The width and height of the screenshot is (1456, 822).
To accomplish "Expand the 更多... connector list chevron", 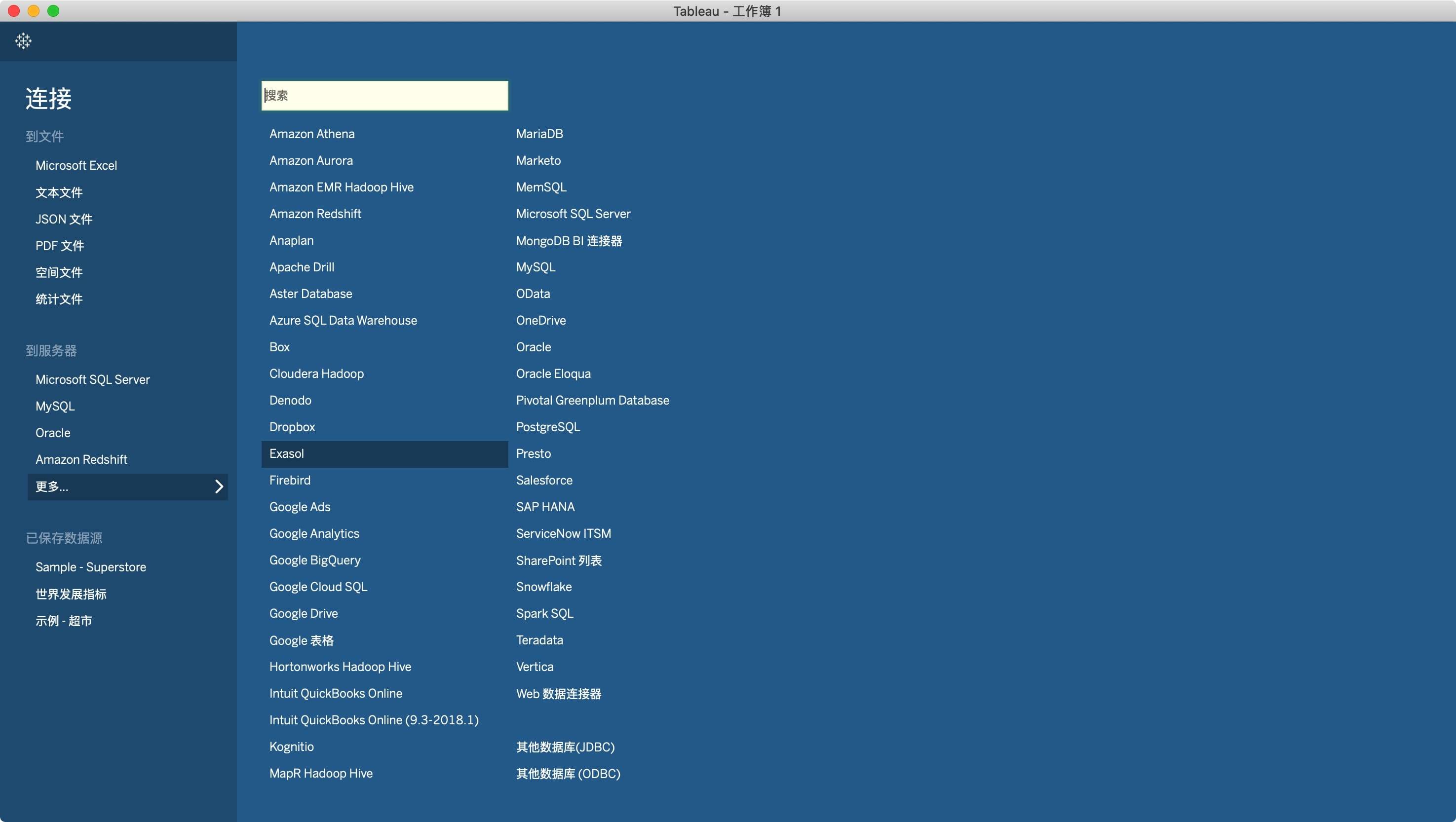I will click(219, 486).
